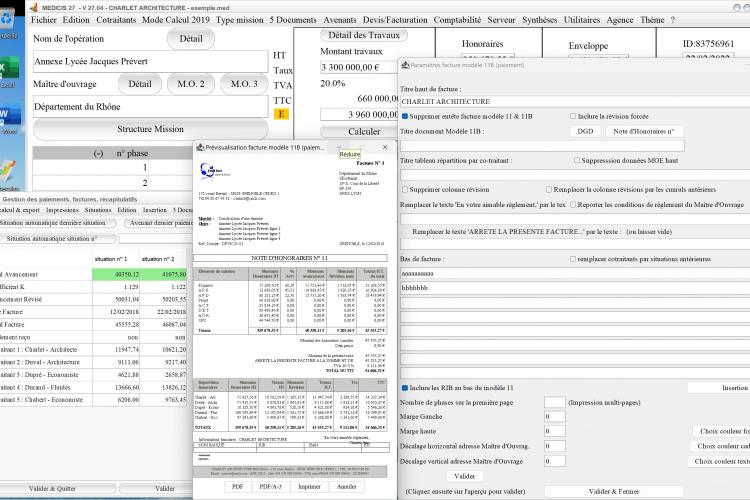Click Valider & Fermer in parameters window
750x500 pixels.
tap(614, 491)
